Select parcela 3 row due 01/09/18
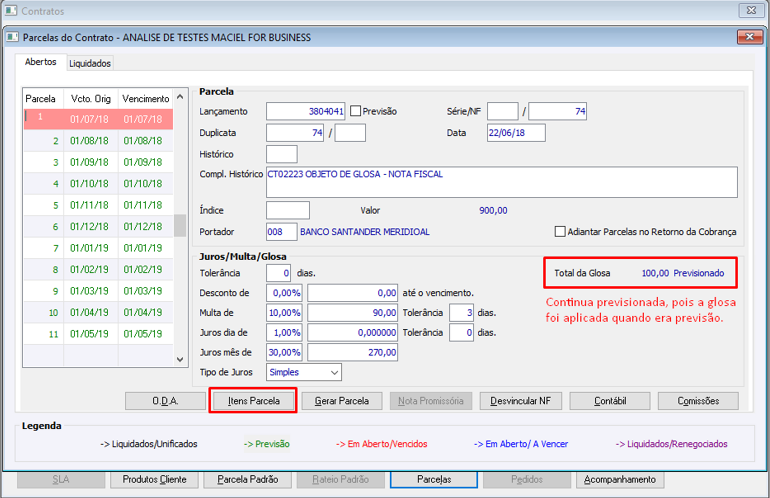Image resolution: width=770 pixels, height=498 pixels. 98,162
